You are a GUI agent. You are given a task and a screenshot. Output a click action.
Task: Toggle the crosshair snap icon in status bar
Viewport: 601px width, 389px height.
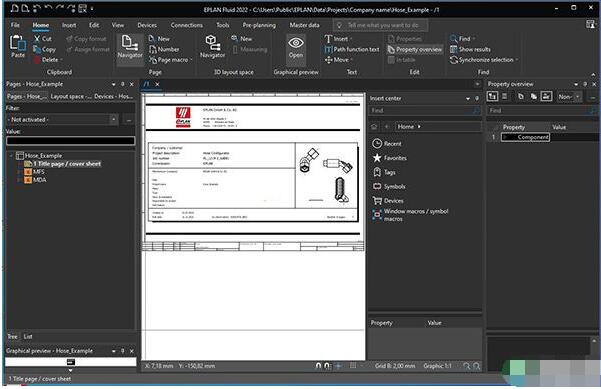tap(338, 366)
